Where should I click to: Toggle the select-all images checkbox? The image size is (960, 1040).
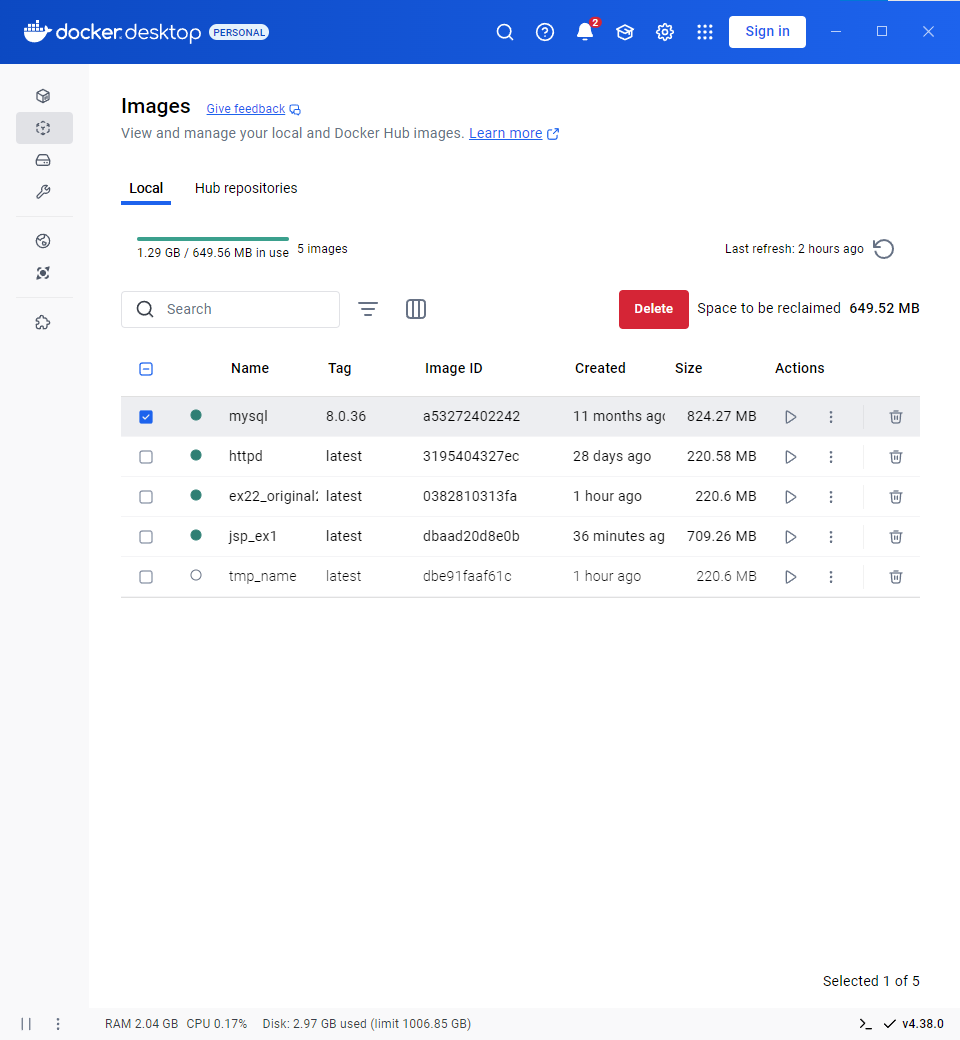146,369
